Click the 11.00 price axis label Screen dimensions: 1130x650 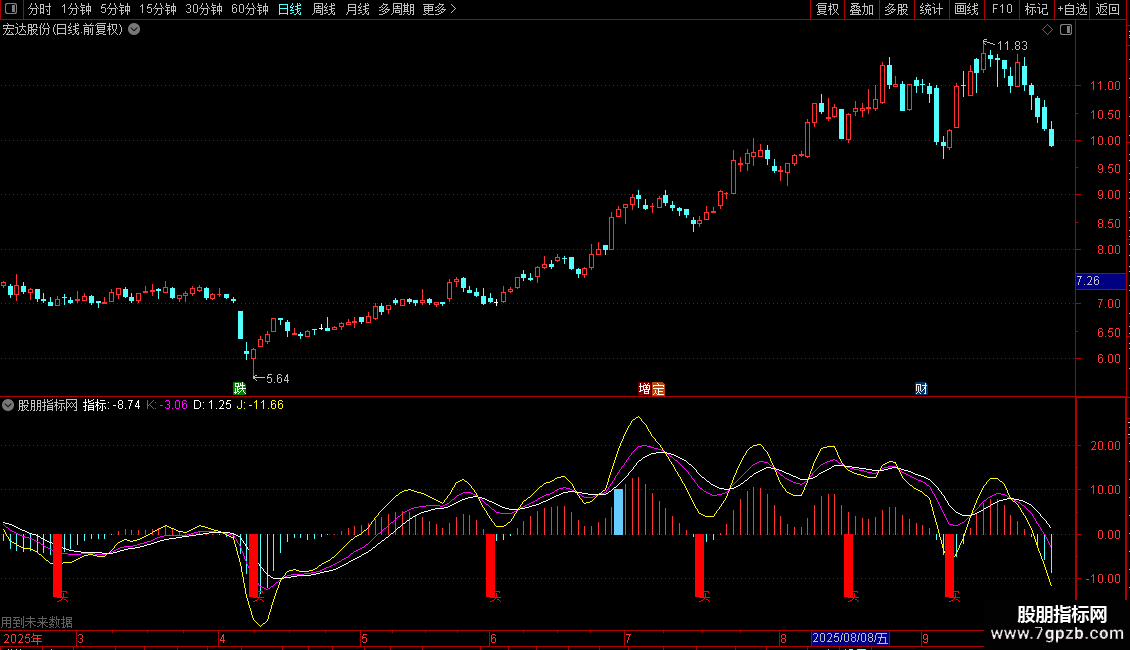pos(1105,86)
